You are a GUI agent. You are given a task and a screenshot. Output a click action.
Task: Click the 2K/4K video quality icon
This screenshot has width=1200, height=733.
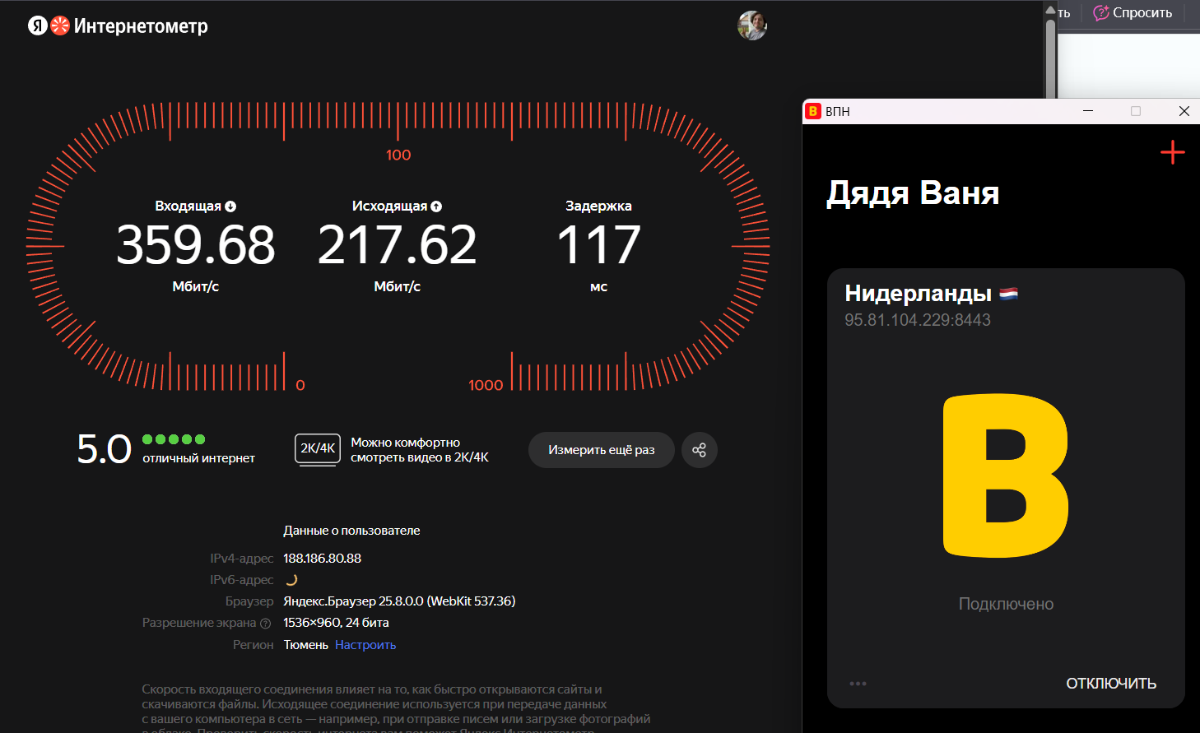[317, 450]
